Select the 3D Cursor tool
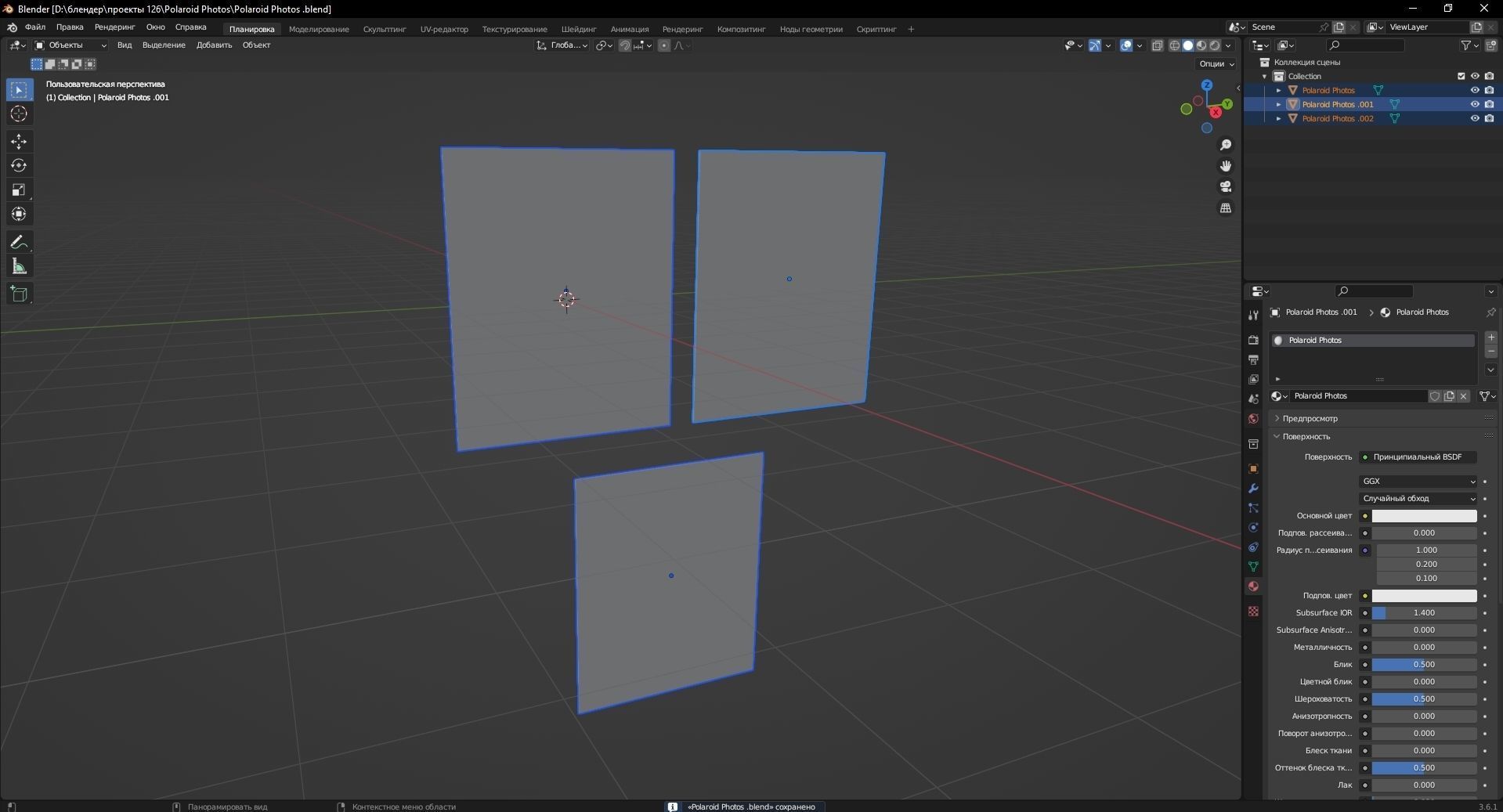 [x=19, y=114]
